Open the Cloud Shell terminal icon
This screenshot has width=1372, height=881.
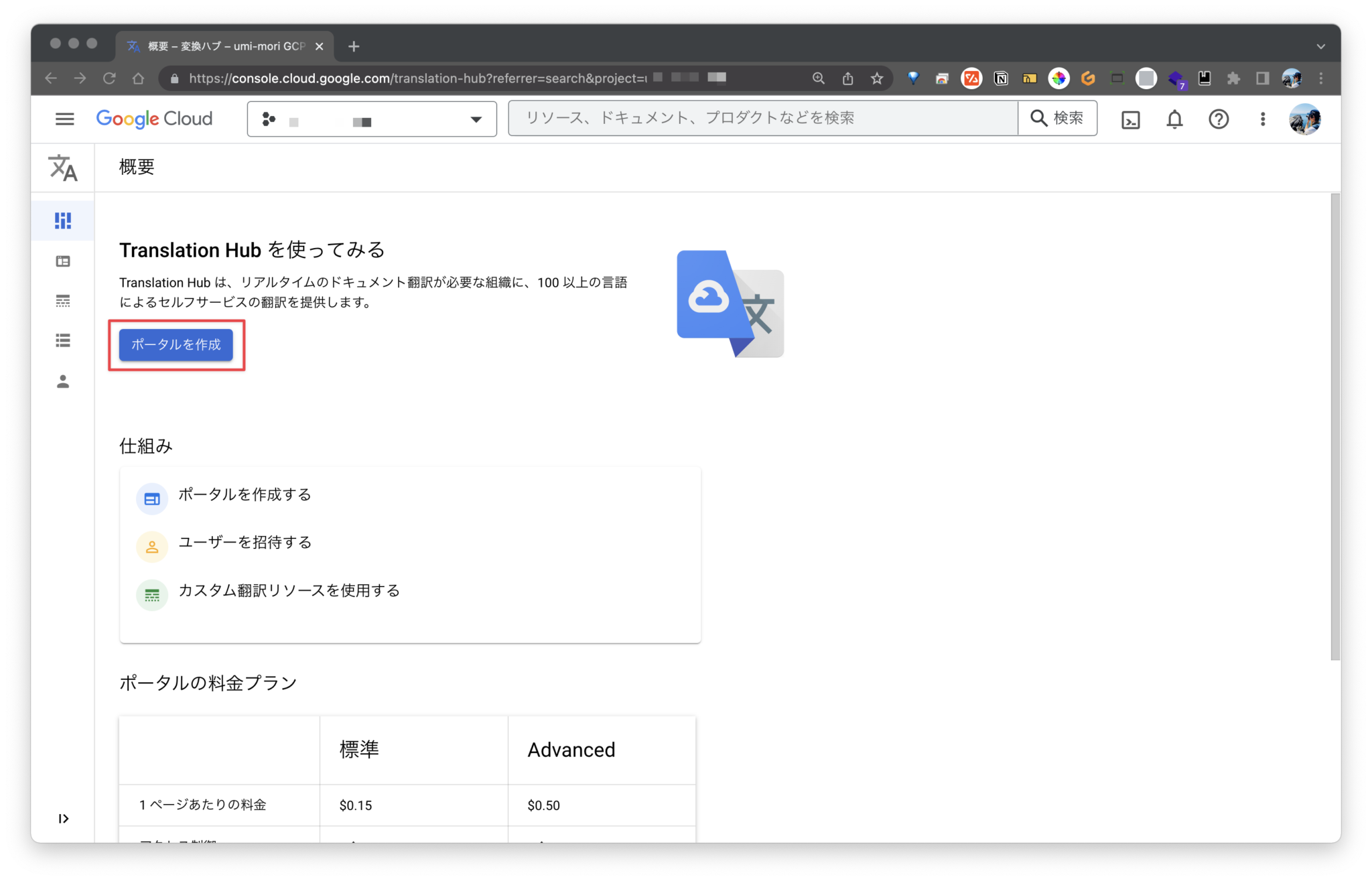point(1130,119)
